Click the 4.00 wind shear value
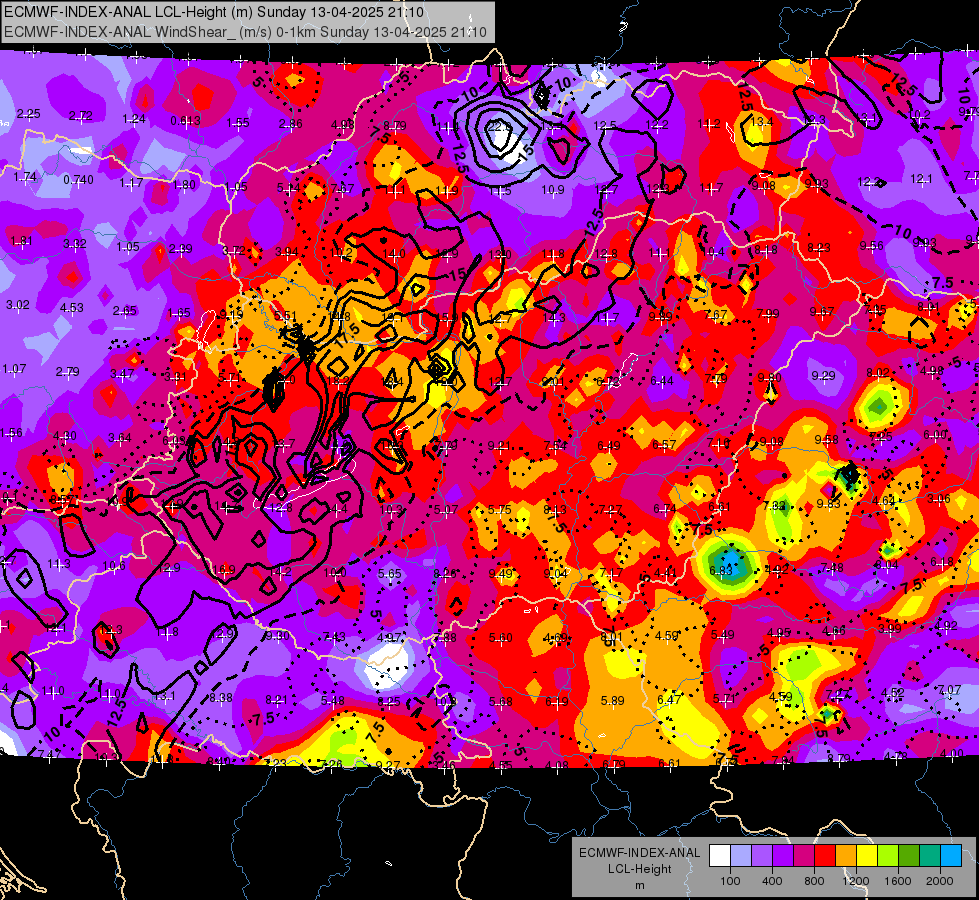 [x=951, y=753]
